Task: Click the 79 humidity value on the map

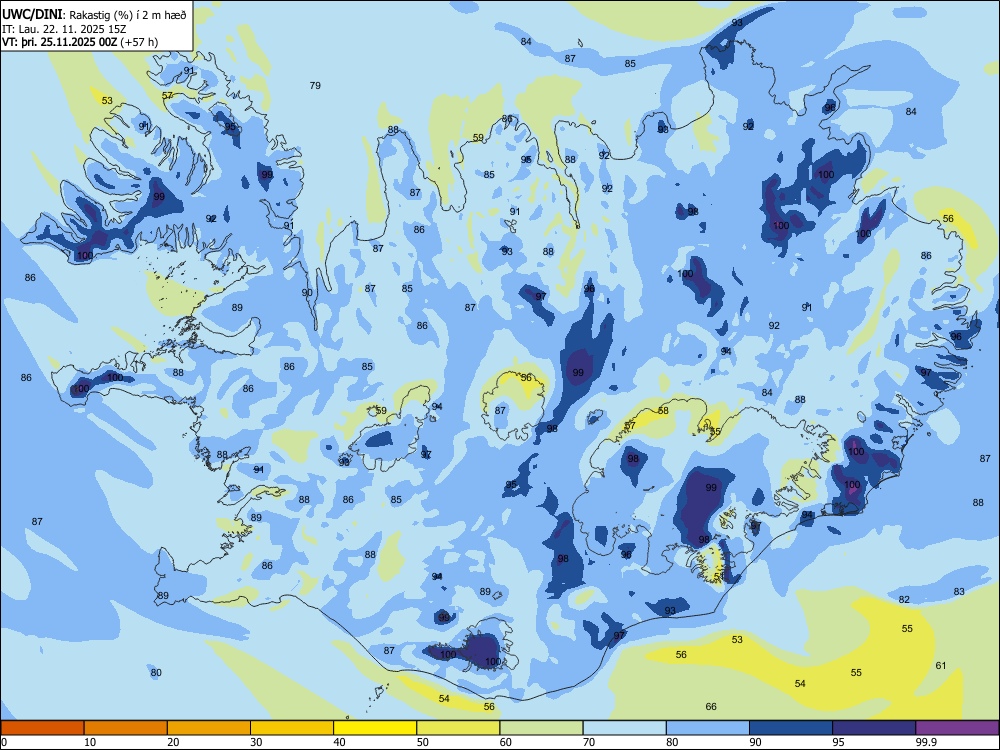Action: (x=315, y=85)
